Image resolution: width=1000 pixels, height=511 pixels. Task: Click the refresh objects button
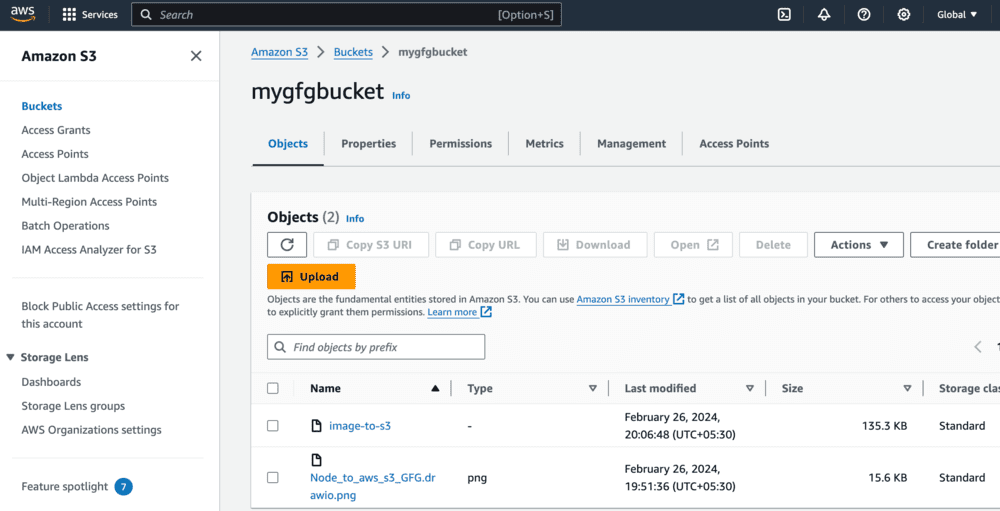[x=287, y=245]
